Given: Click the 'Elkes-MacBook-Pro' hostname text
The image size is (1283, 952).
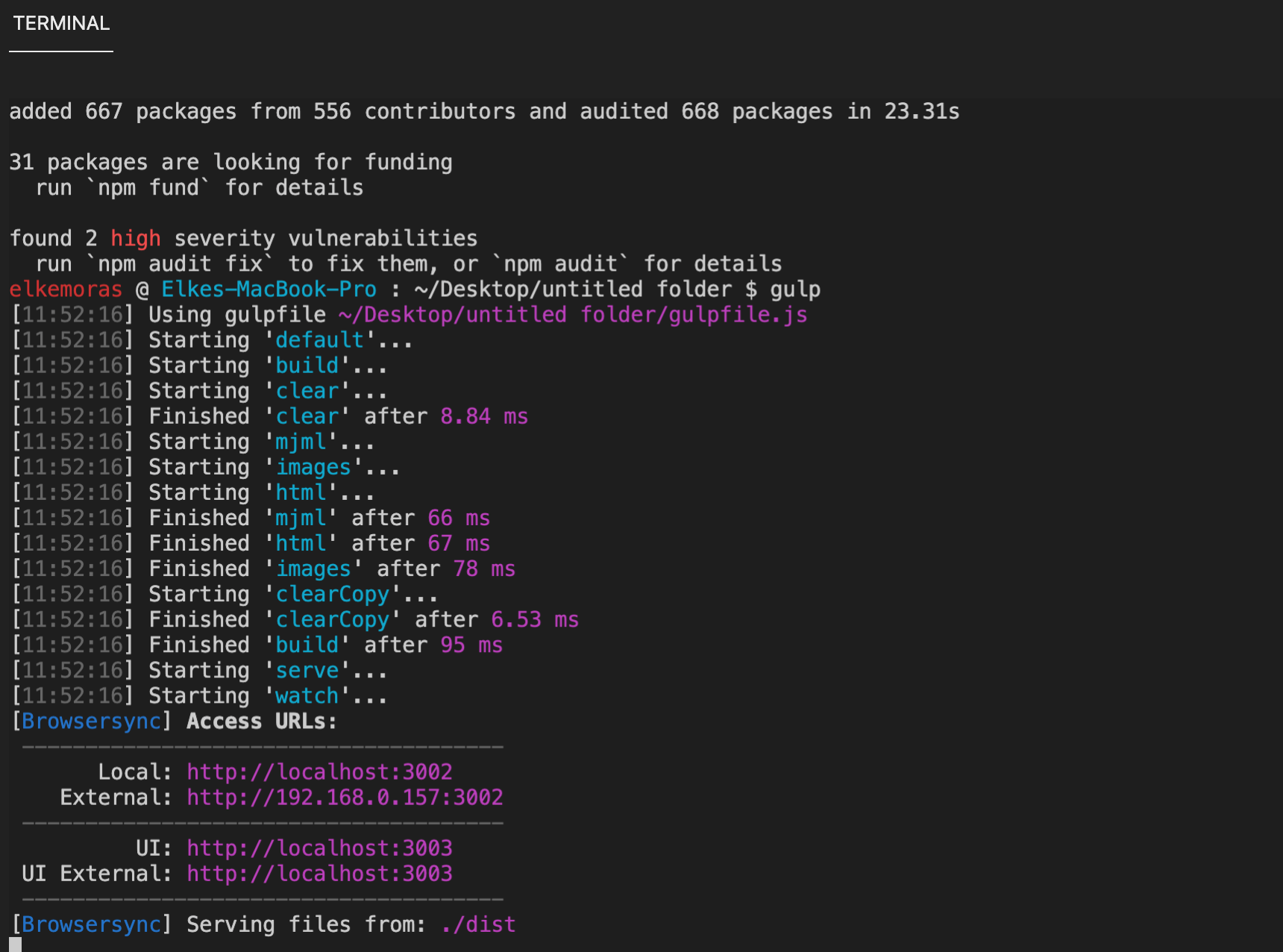Looking at the screenshot, I should tap(269, 289).
